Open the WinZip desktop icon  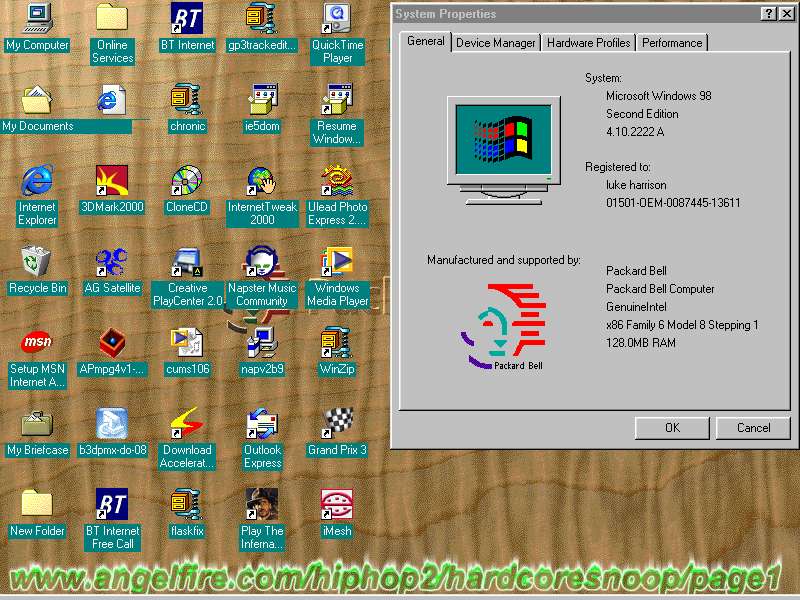(337, 343)
